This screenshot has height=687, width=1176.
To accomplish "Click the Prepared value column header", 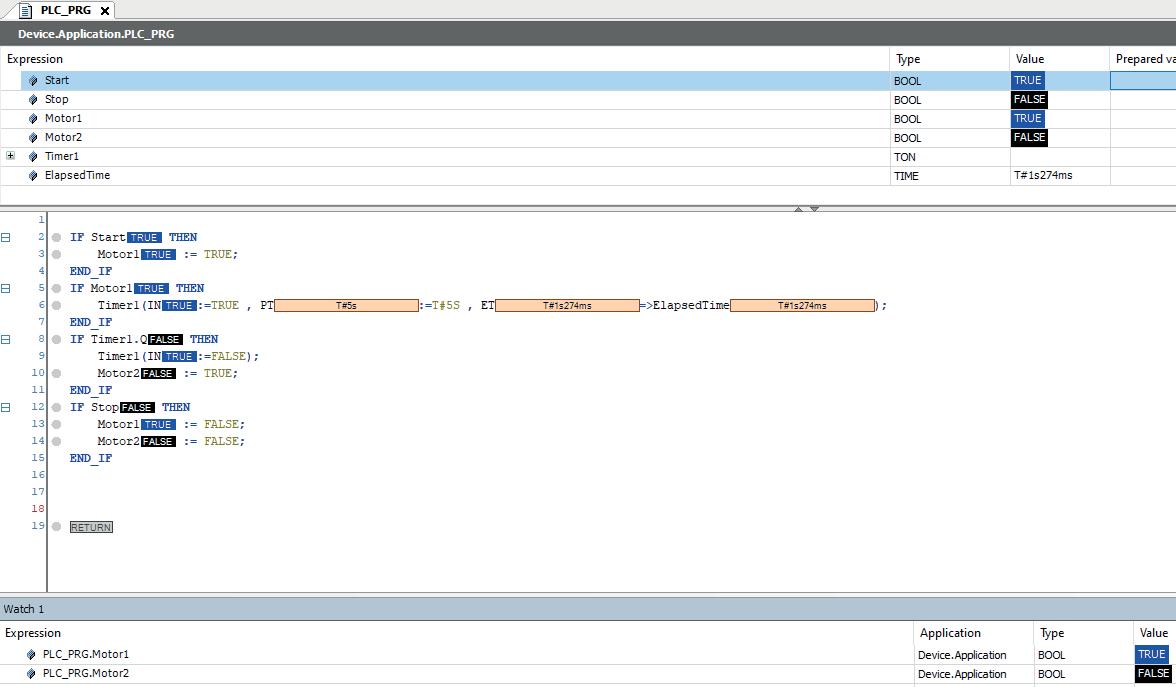I will coord(1144,58).
